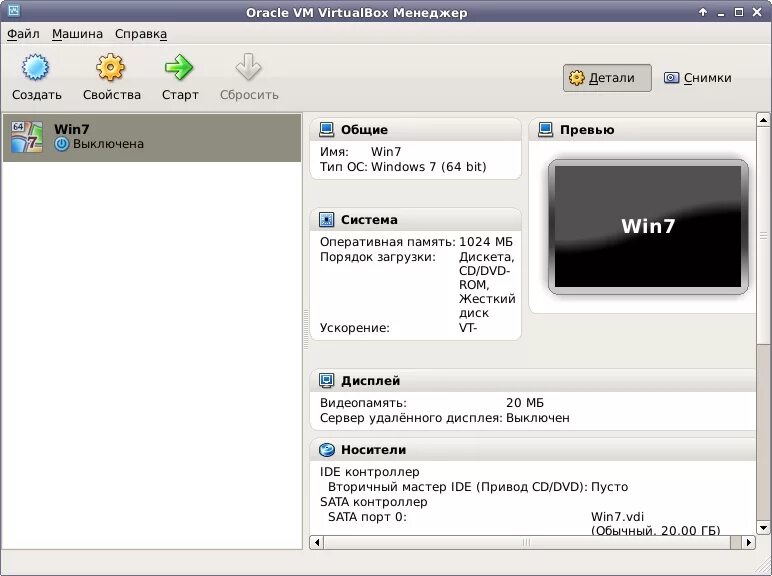The image size is (772, 576).
Task: Click the 'Порядок загрузки:' label
Action: [378, 257]
